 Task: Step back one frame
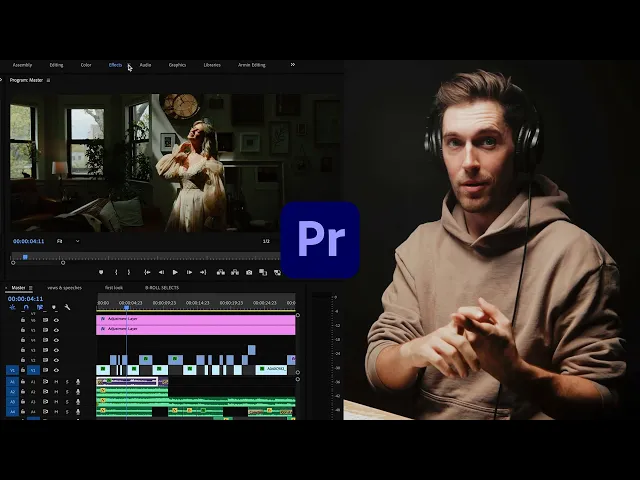162,272
